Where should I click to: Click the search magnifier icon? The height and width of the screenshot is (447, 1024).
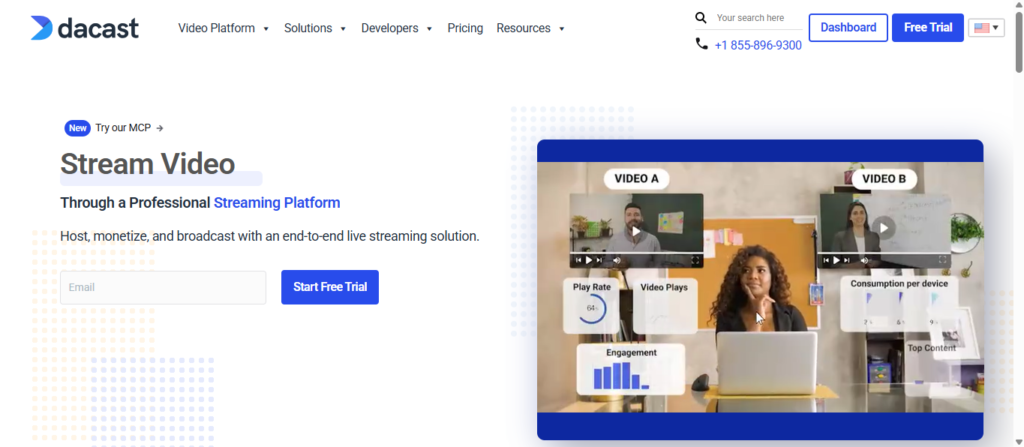tap(701, 18)
